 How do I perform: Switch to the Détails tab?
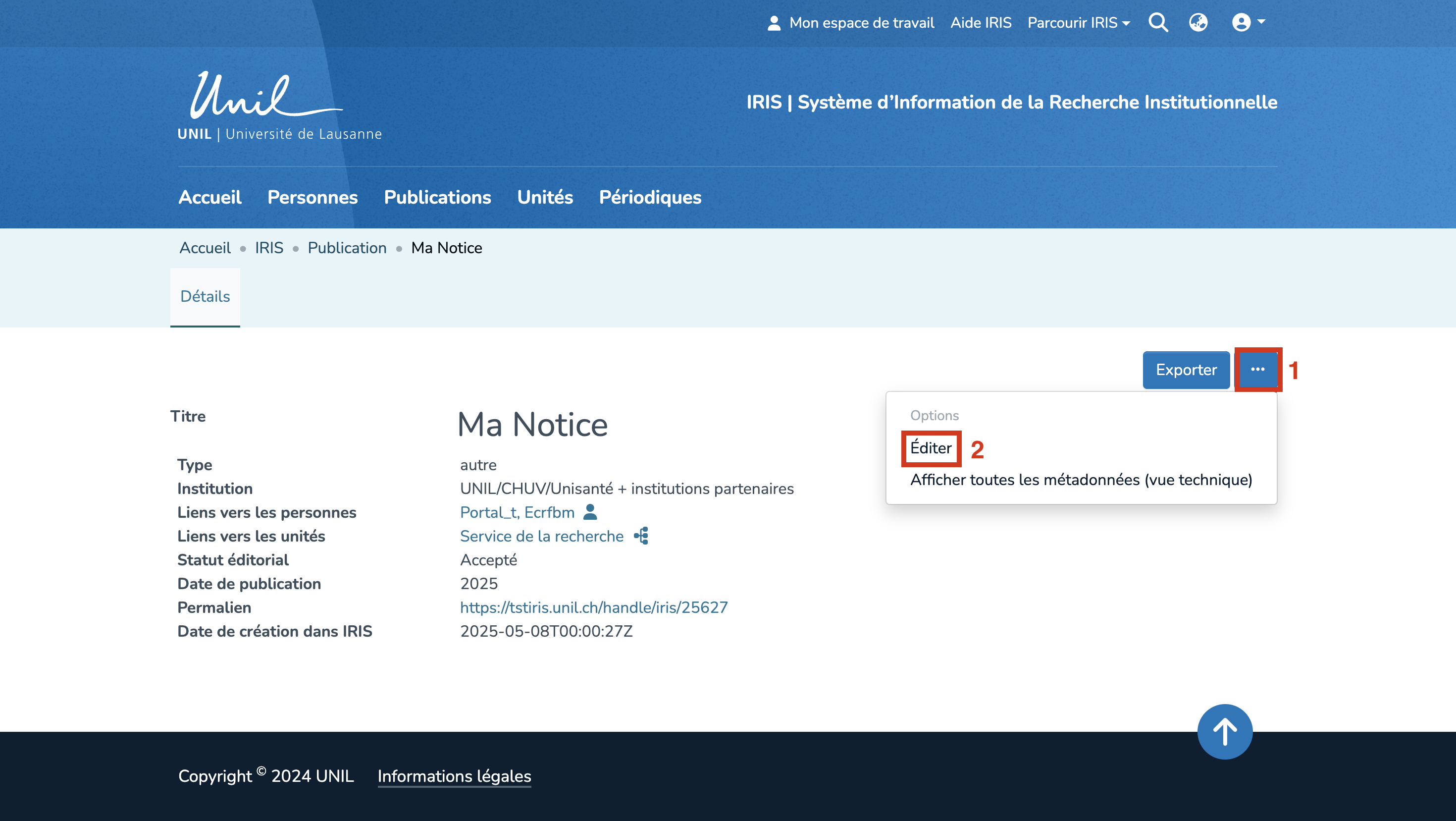205,296
